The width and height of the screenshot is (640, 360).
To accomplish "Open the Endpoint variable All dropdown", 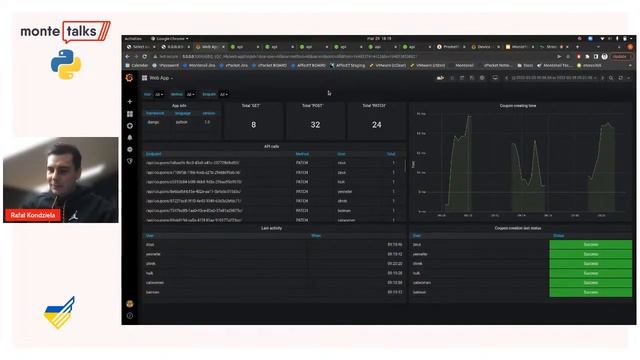I will click(224, 94).
